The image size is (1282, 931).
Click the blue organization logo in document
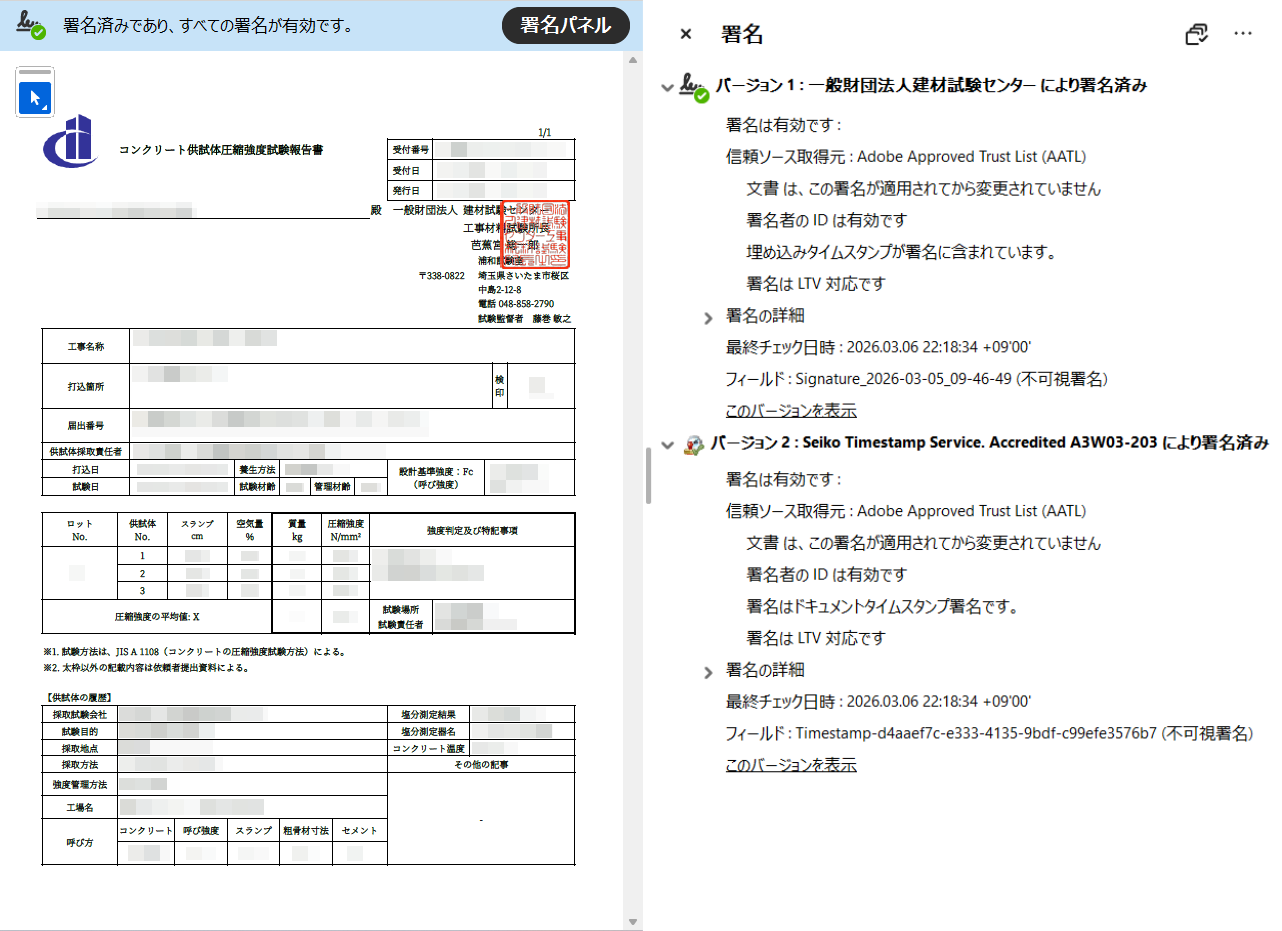click(71, 143)
